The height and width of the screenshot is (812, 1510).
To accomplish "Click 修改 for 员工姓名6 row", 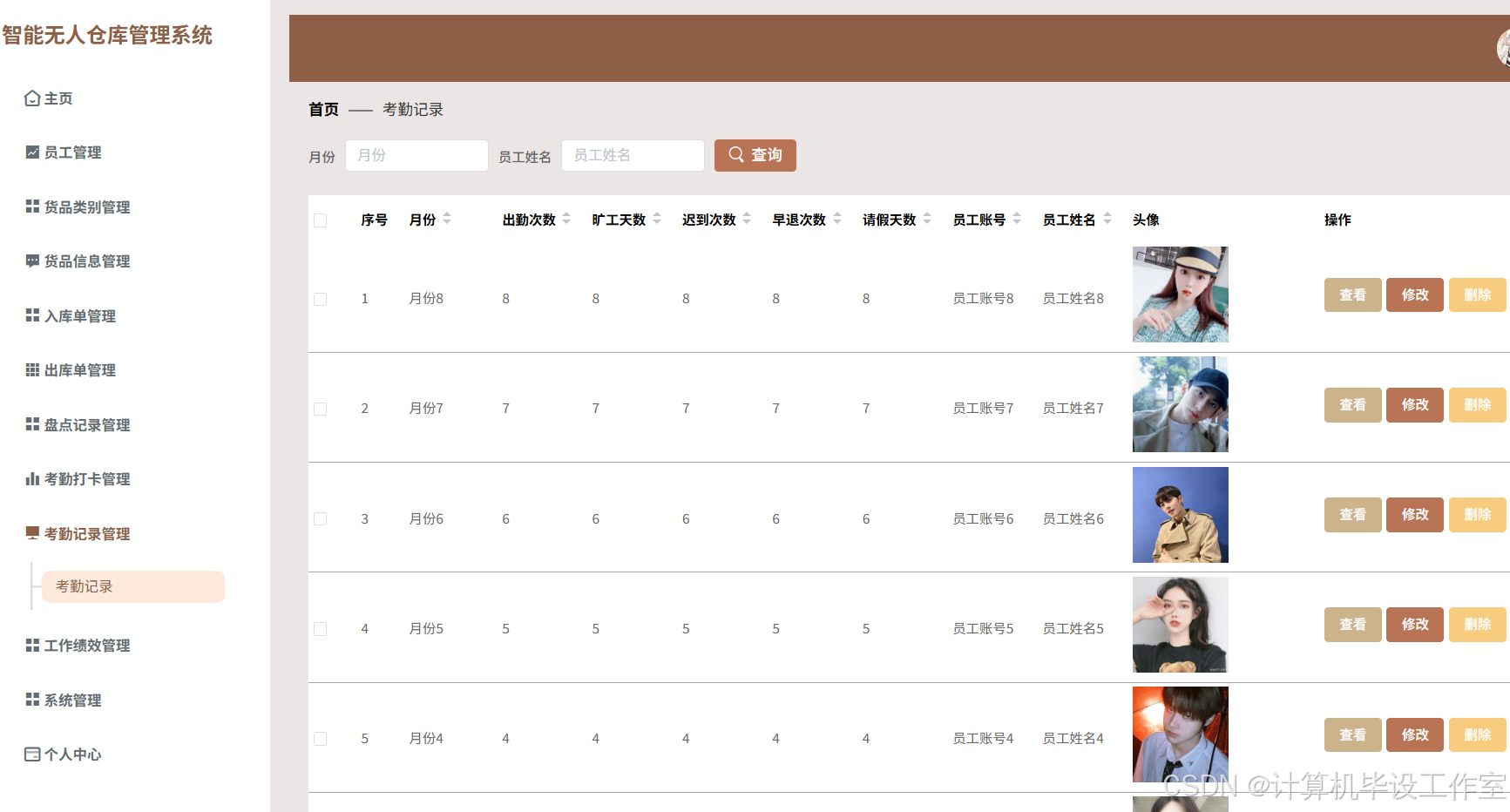I will [1415, 515].
